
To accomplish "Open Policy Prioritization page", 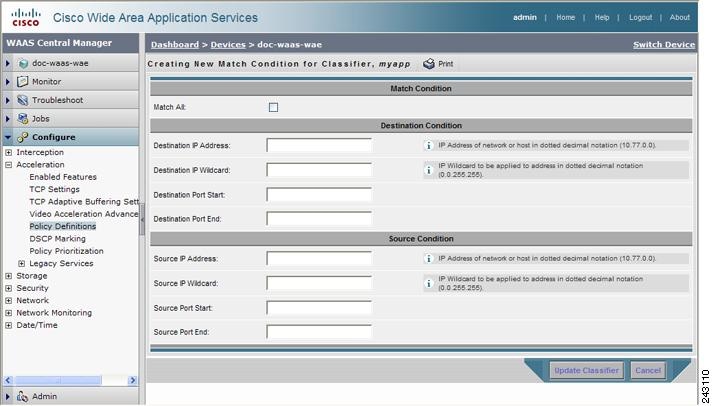I will (66, 251).
